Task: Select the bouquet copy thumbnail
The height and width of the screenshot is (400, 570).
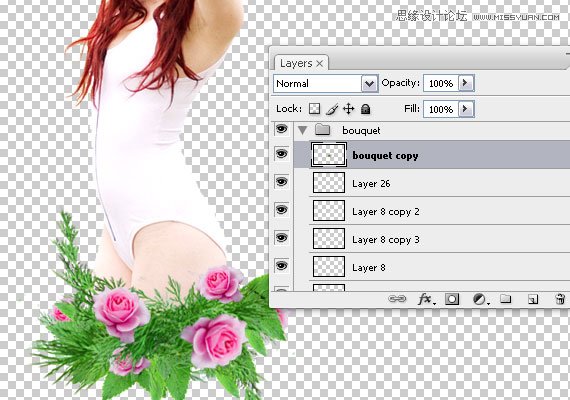Action: pos(329,155)
